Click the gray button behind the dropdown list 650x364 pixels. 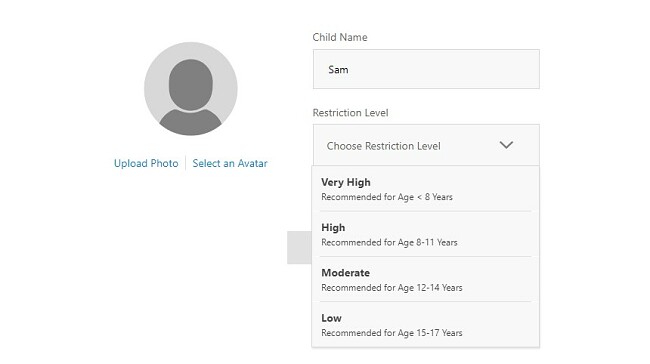tap(299, 248)
